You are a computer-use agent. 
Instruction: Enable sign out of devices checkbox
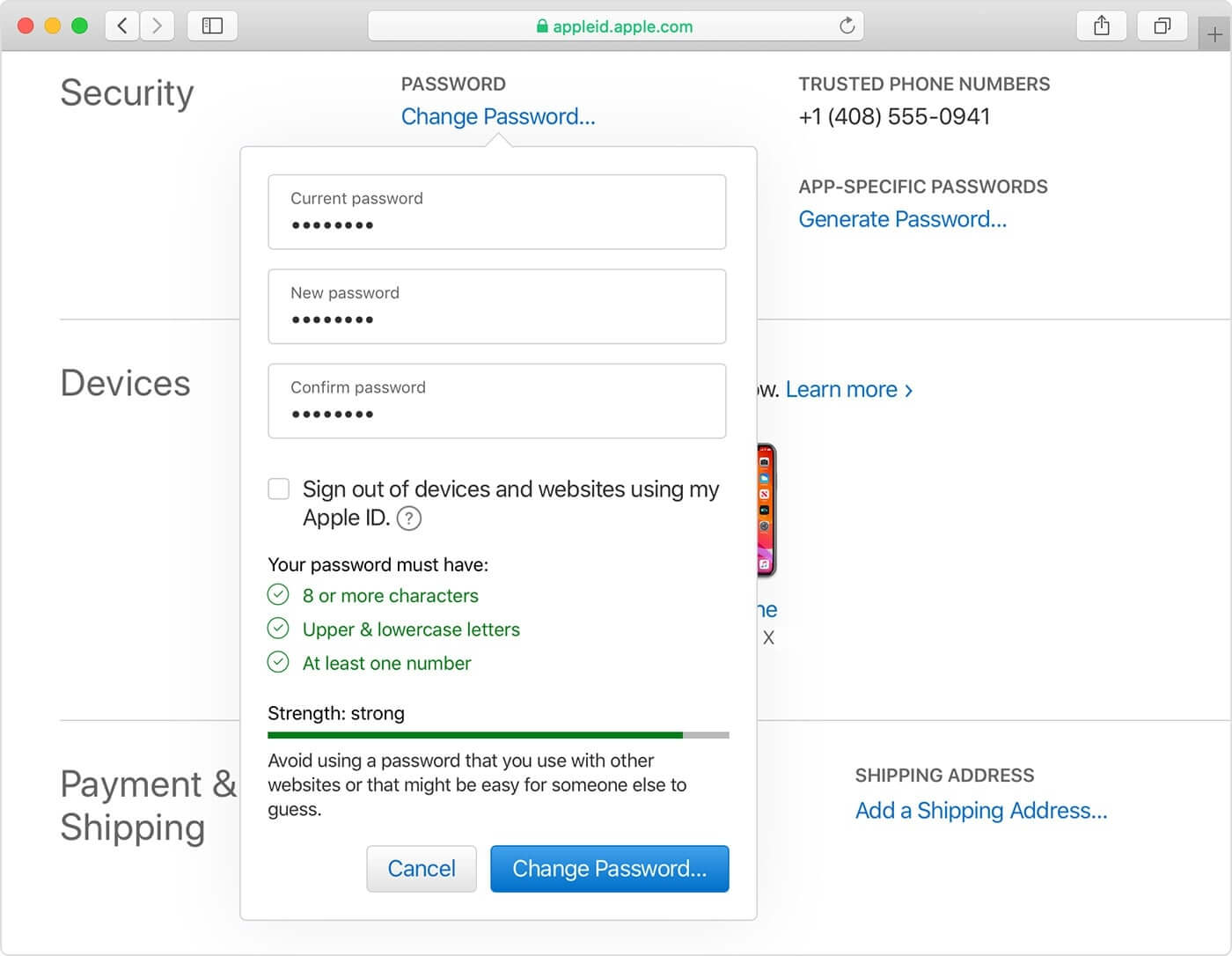[279, 489]
